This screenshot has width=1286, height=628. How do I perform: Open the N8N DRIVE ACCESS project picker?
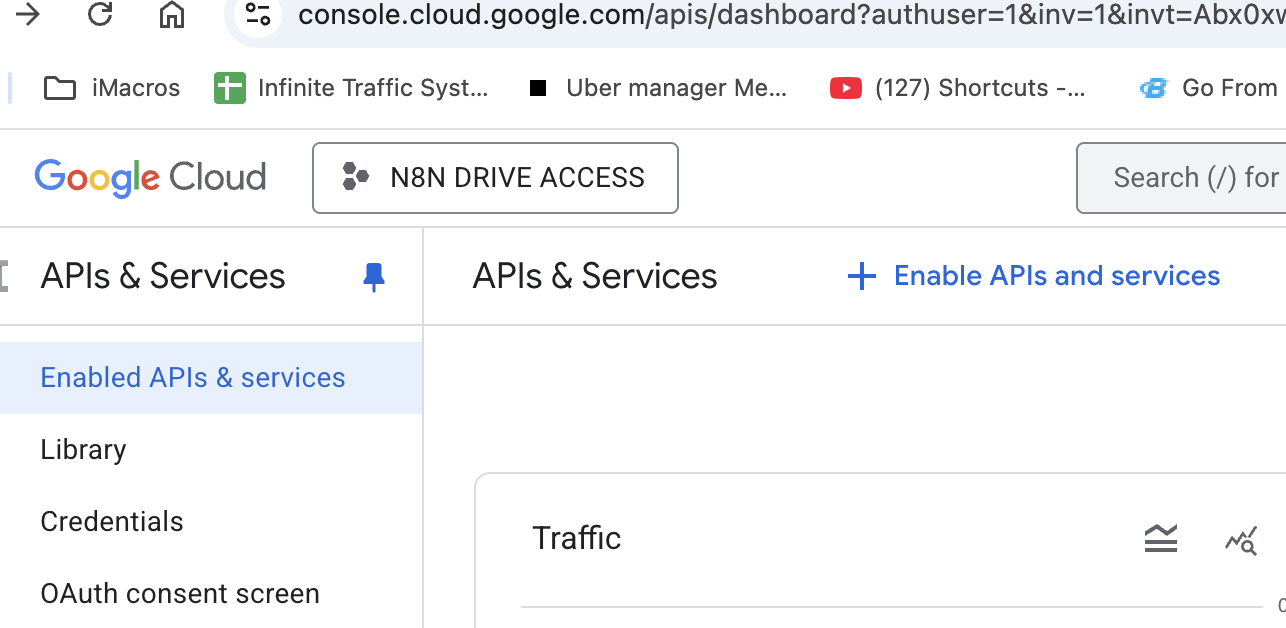(495, 178)
